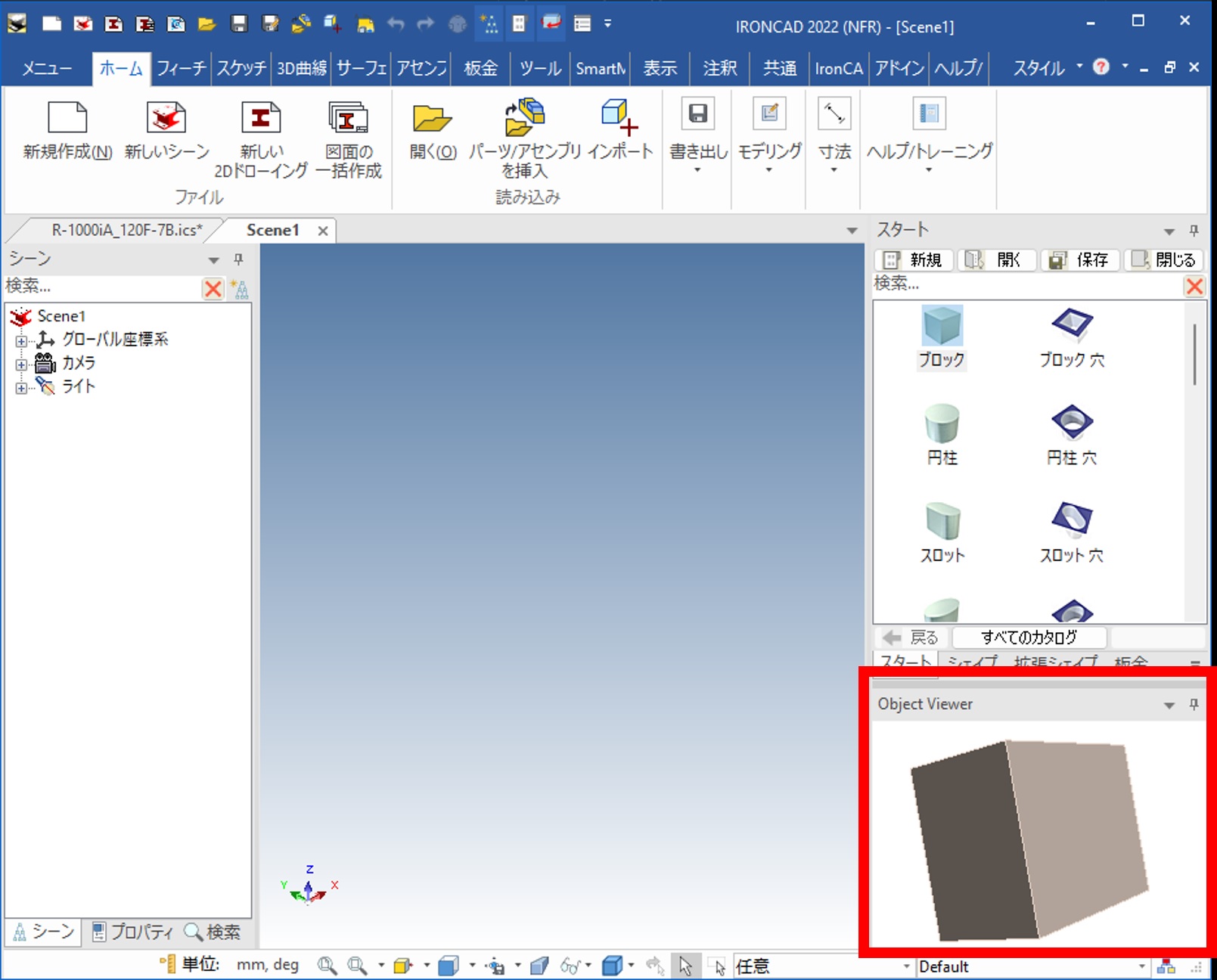Click すべてのカタログ button
The width and height of the screenshot is (1217, 980).
point(1029,637)
